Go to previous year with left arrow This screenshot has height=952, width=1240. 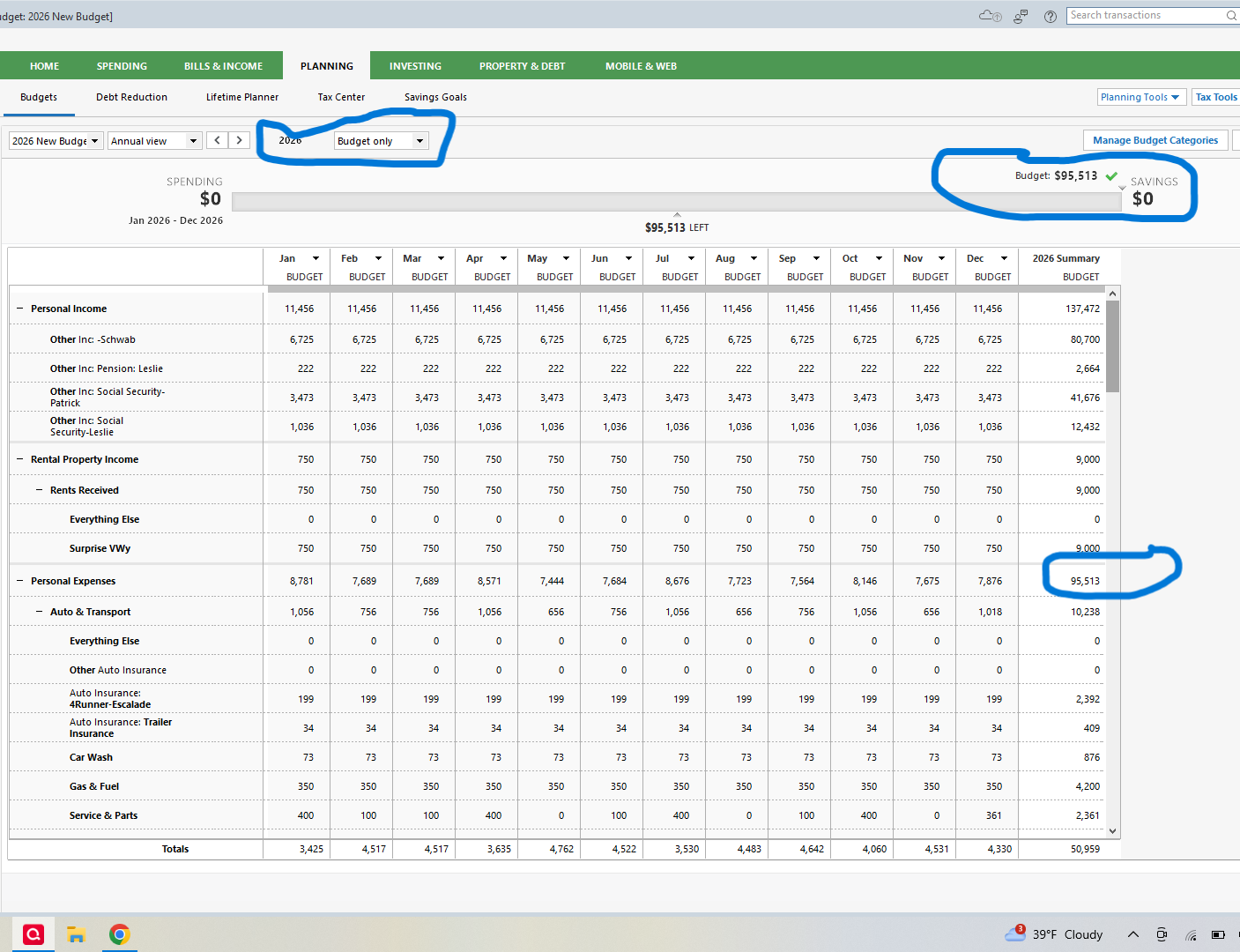coord(217,140)
